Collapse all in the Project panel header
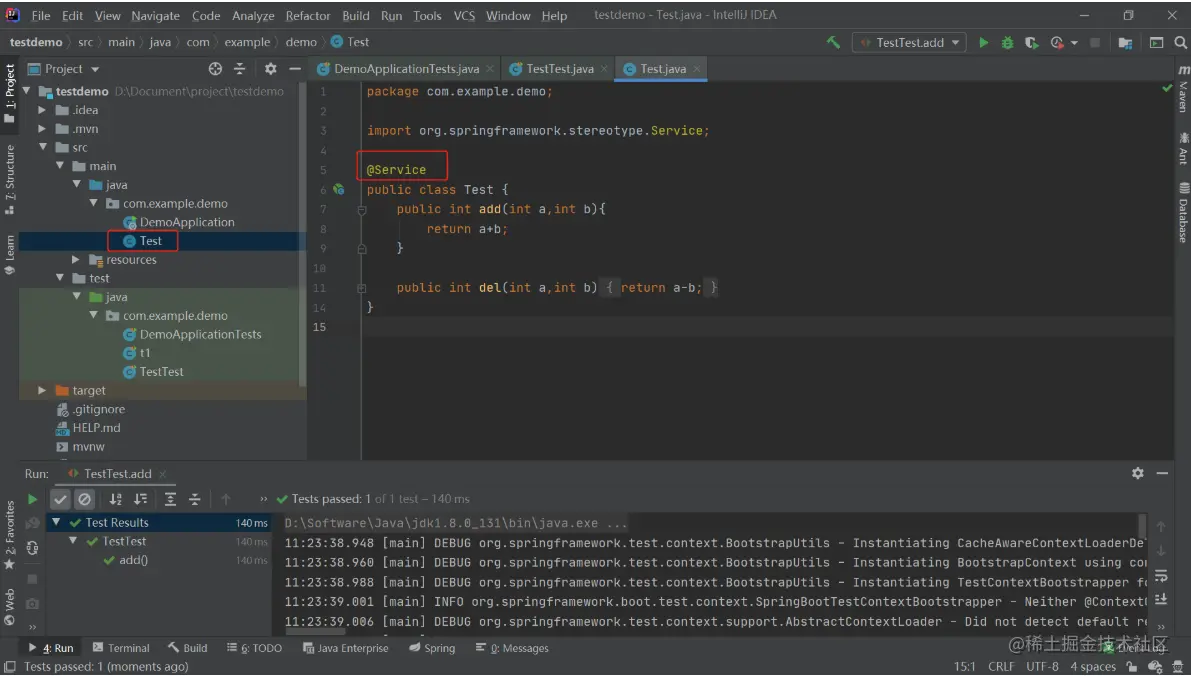Screen dimensions: 1191x676 coord(240,69)
